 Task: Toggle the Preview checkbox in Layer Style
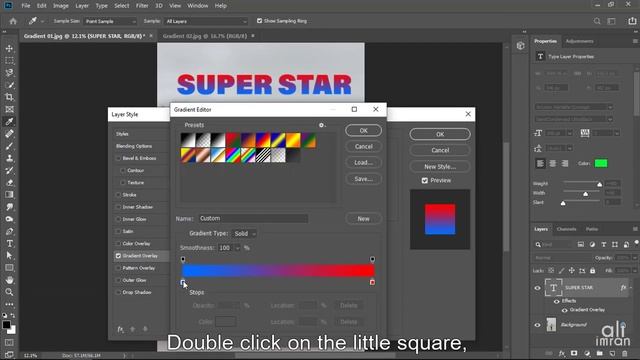pyautogui.click(x=424, y=180)
